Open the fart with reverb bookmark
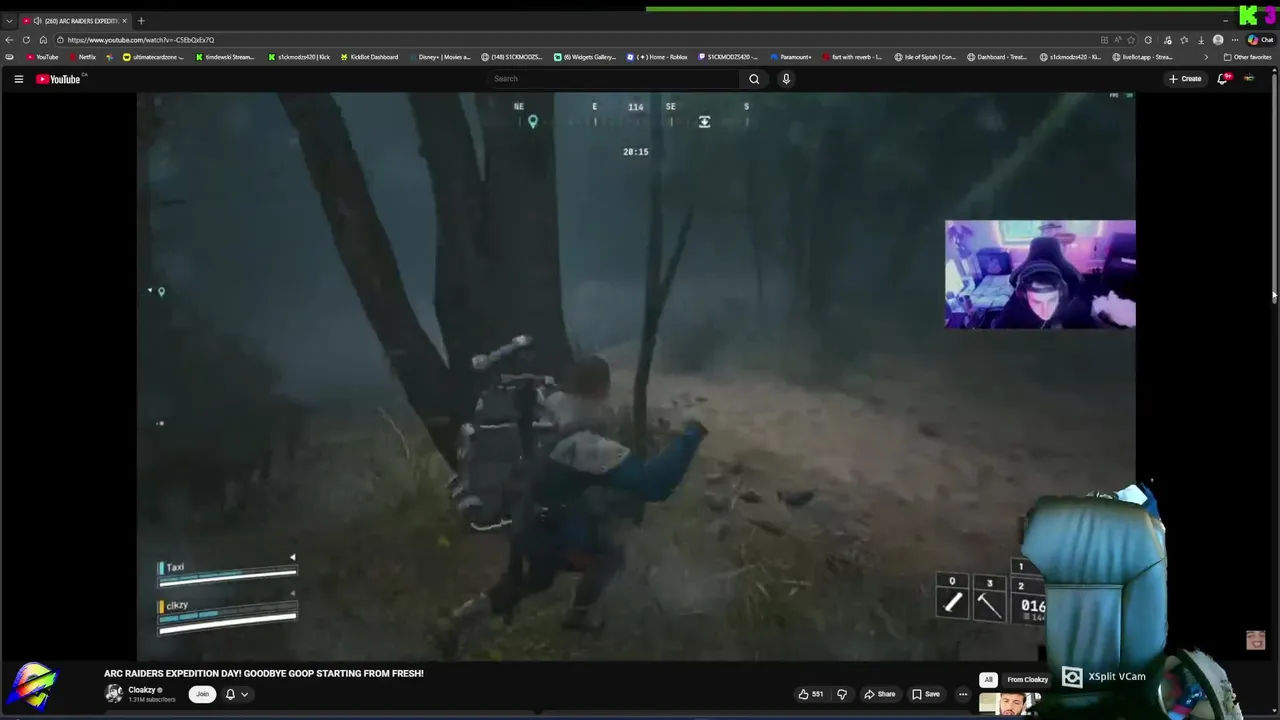The height and width of the screenshot is (720, 1280). tap(852, 57)
